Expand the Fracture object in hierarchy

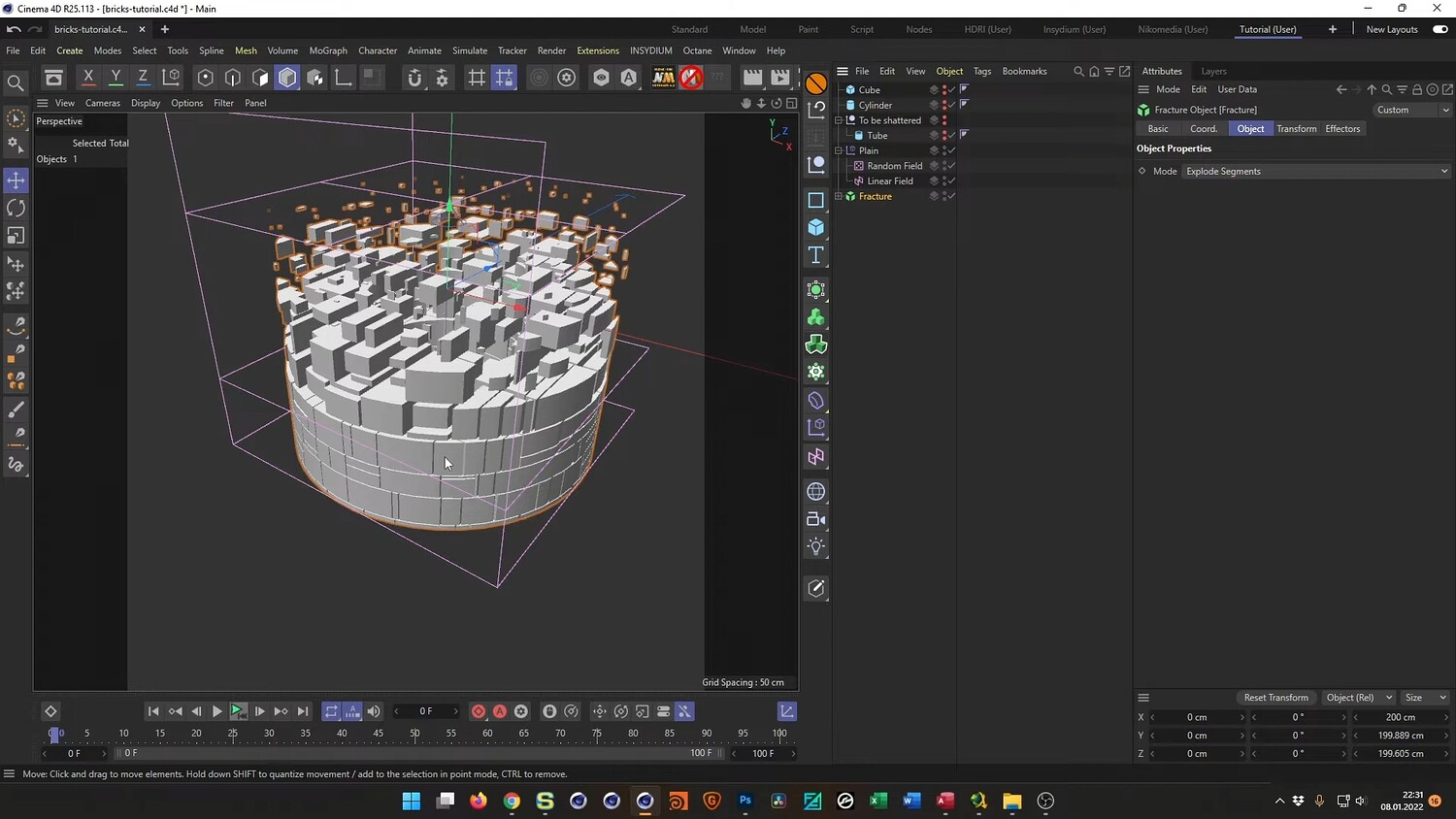point(839,196)
